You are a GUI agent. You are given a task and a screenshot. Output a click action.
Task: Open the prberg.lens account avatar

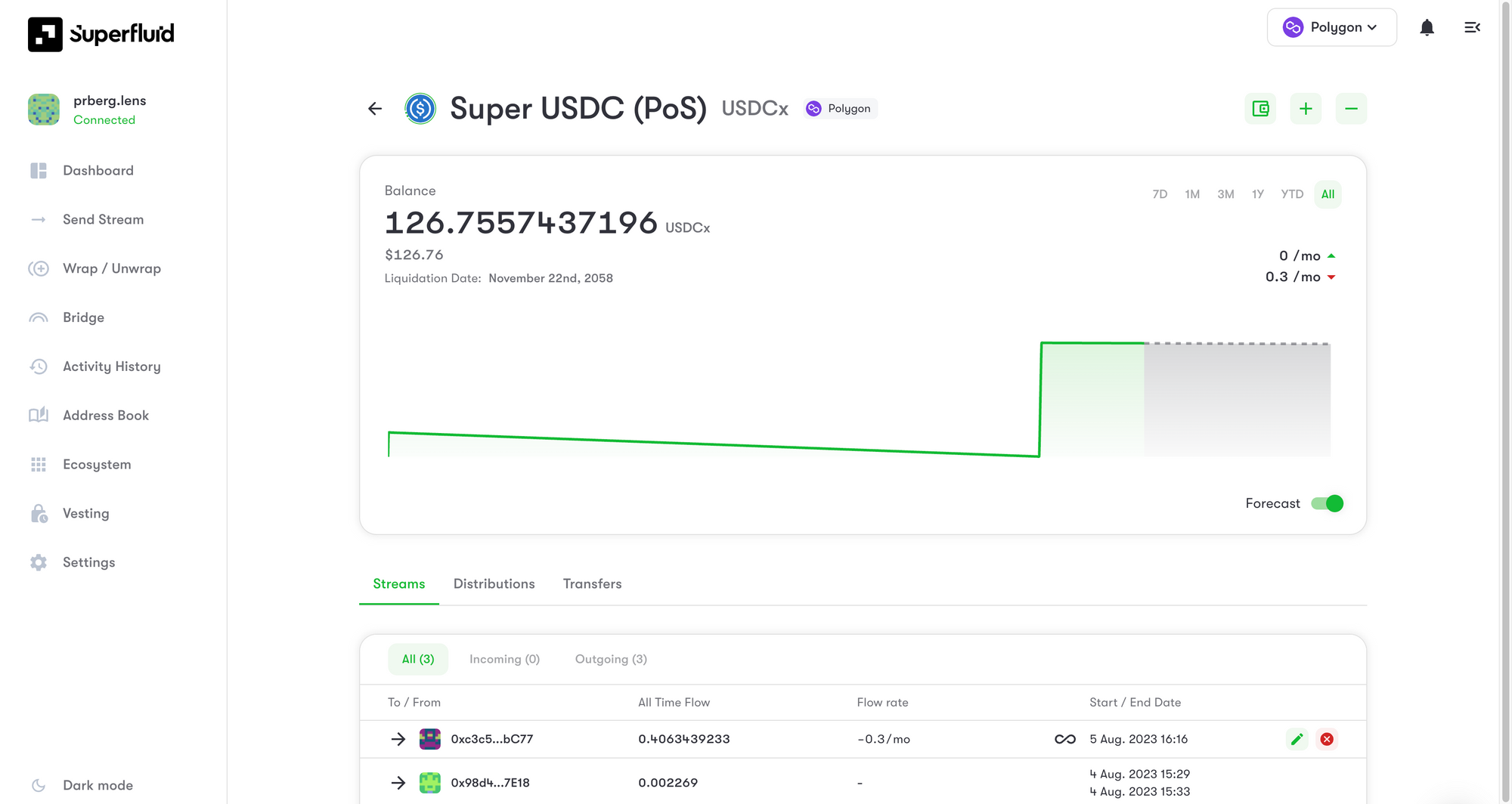(44, 110)
